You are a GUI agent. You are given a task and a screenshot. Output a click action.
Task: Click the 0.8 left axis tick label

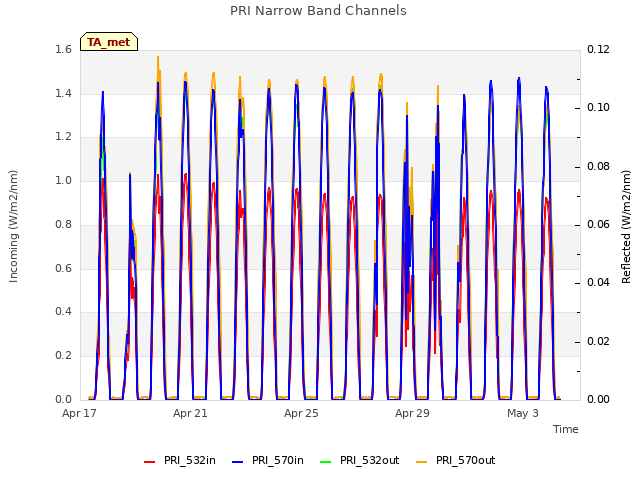(64, 224)
